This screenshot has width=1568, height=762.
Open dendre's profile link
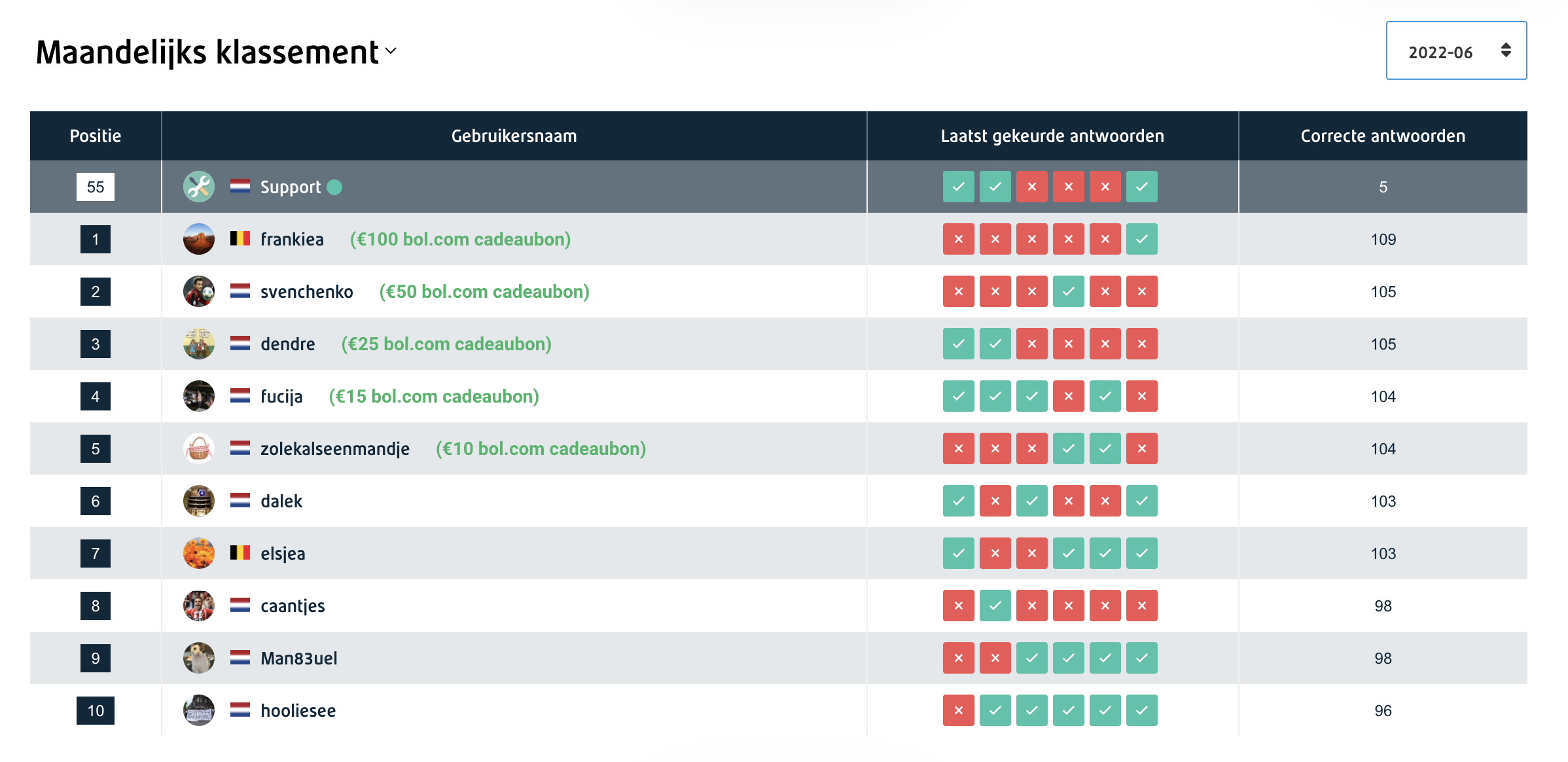pyautogui.click(x=288, y=344)
